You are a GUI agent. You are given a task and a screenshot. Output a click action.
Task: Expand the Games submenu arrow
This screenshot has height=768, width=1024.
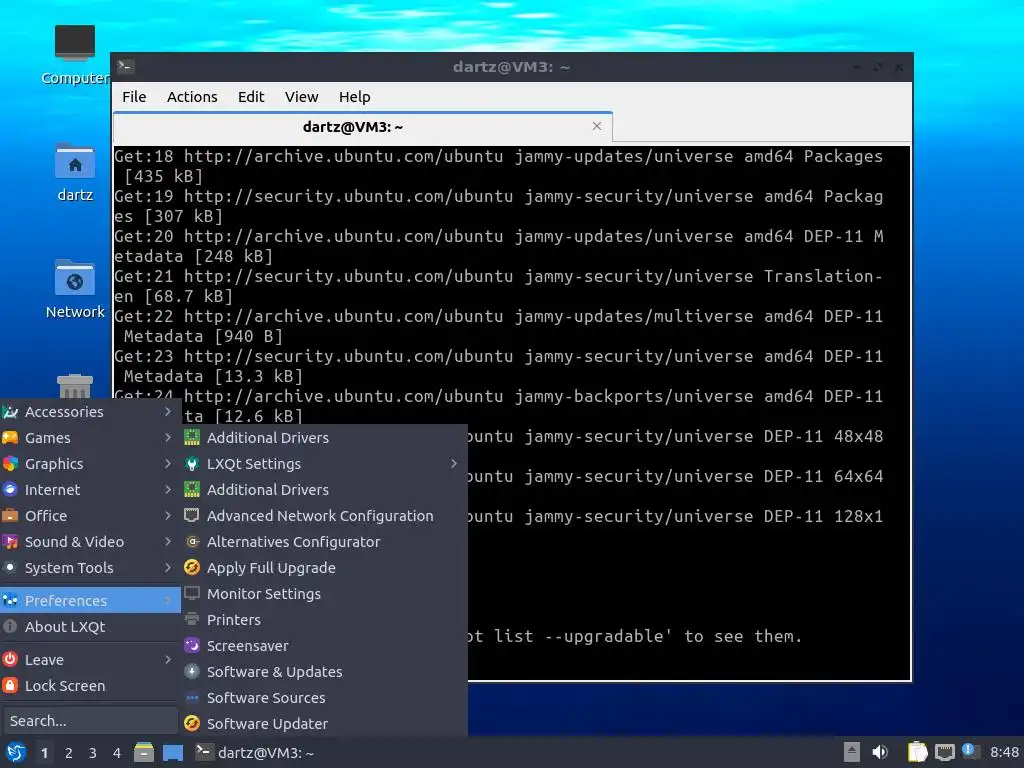click(x=168, y=438)
